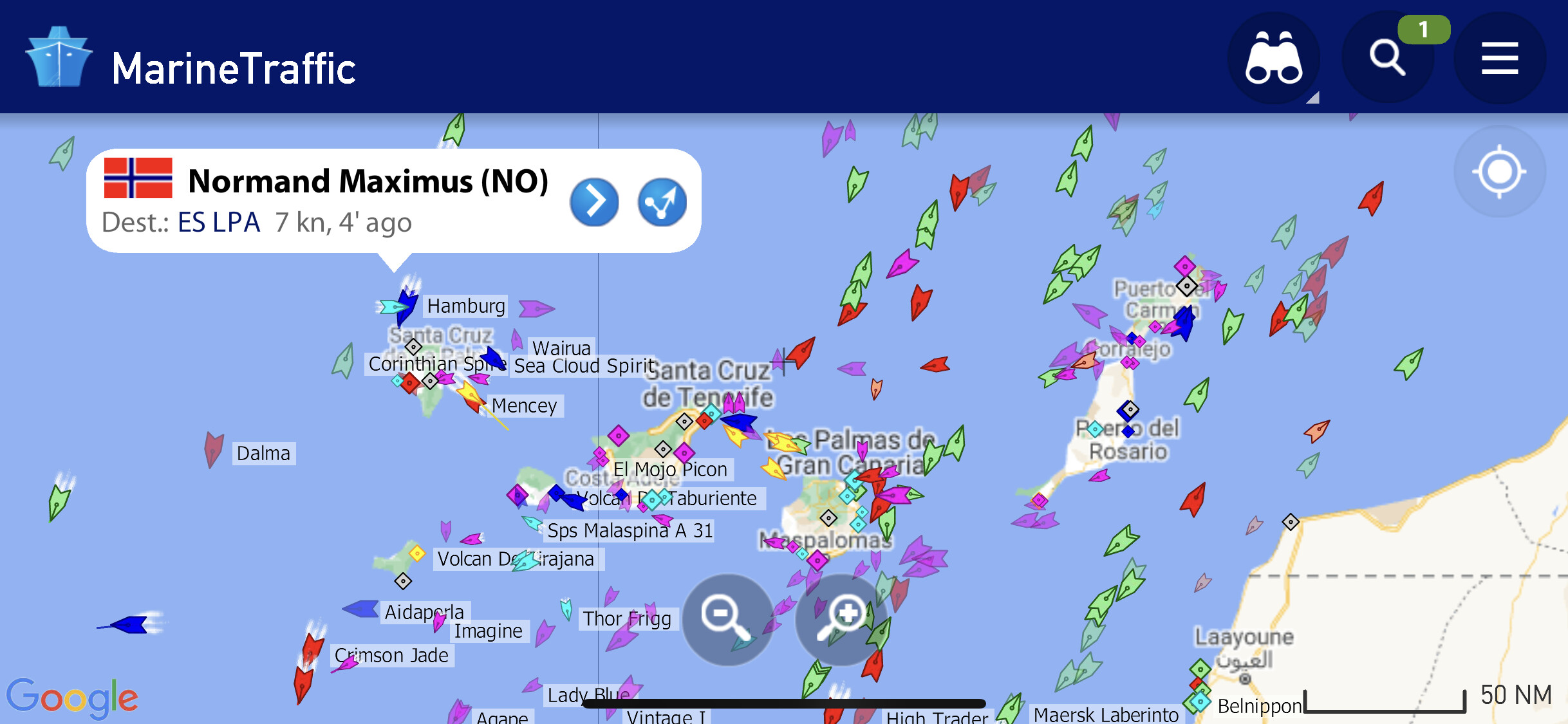This screenshot has height=724, width=1568.
Task: Select Sps Malaspina A 31 label
Action: coord(630,531)
